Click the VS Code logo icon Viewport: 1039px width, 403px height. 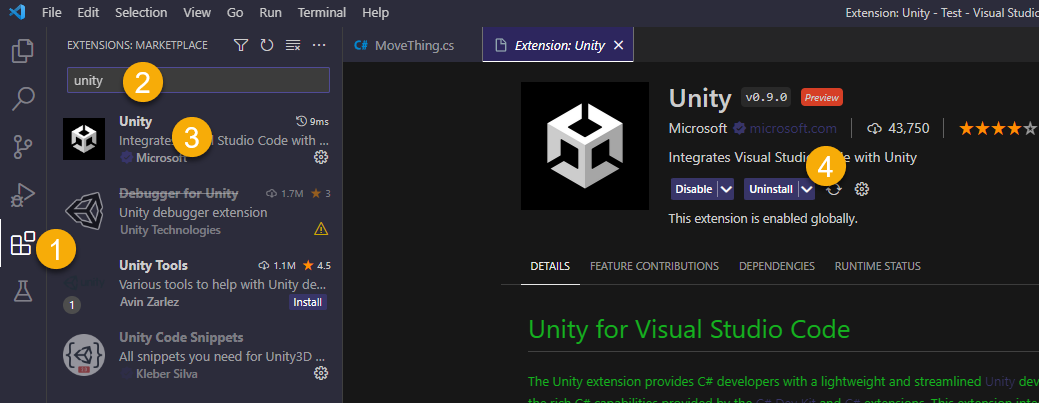[17, 12]
